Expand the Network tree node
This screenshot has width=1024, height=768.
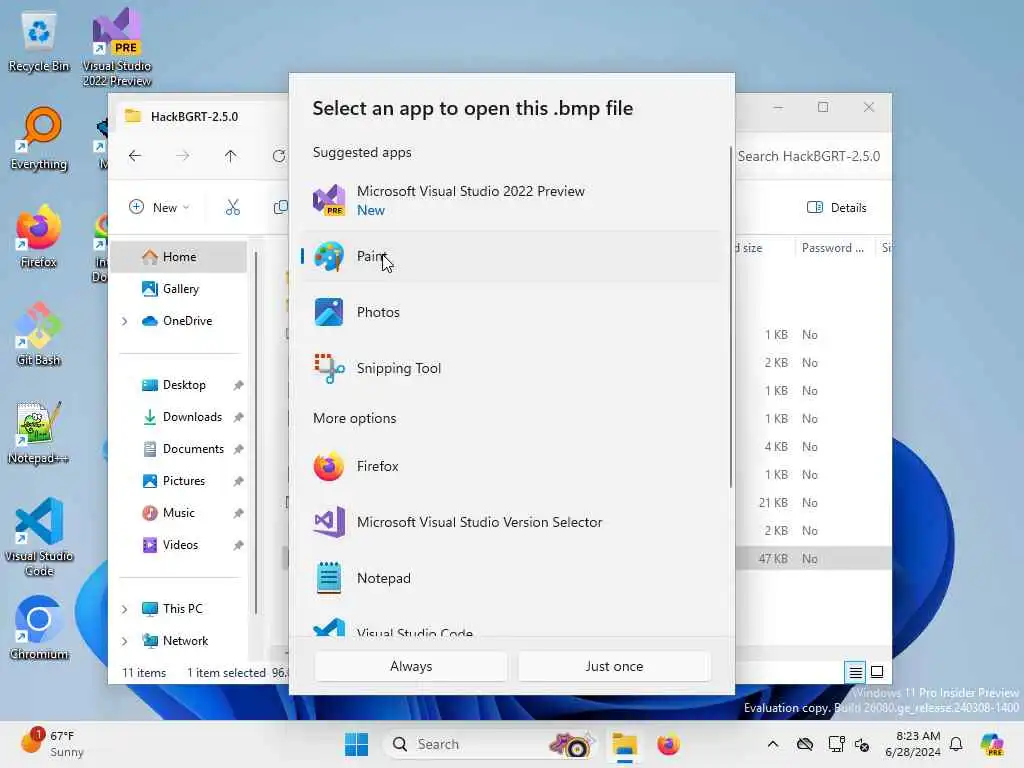point(125,641)
